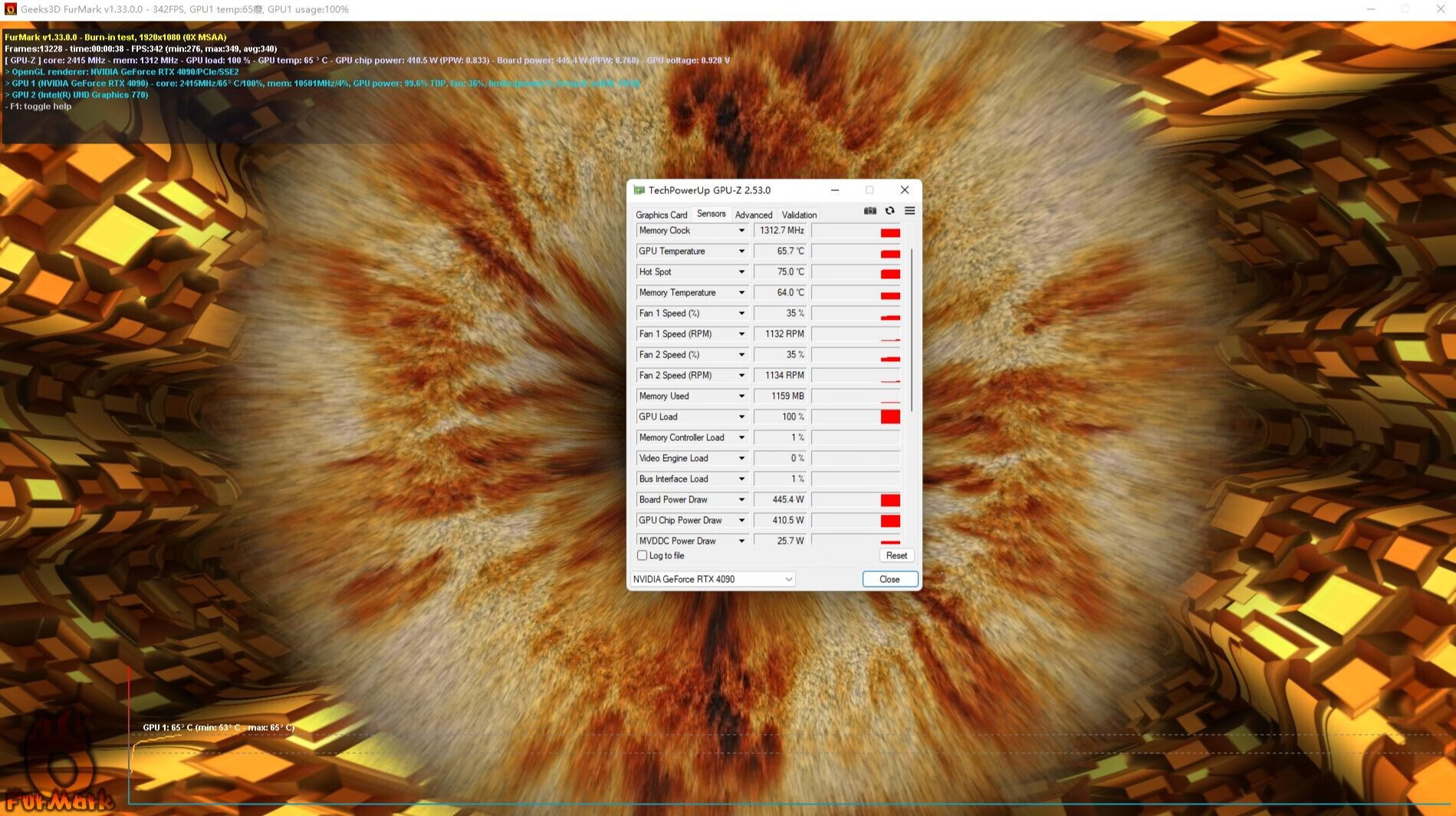Open the Validation tab
Image resolution: width=1456 pixels, height=816 pixels.
tap(799, 215)
